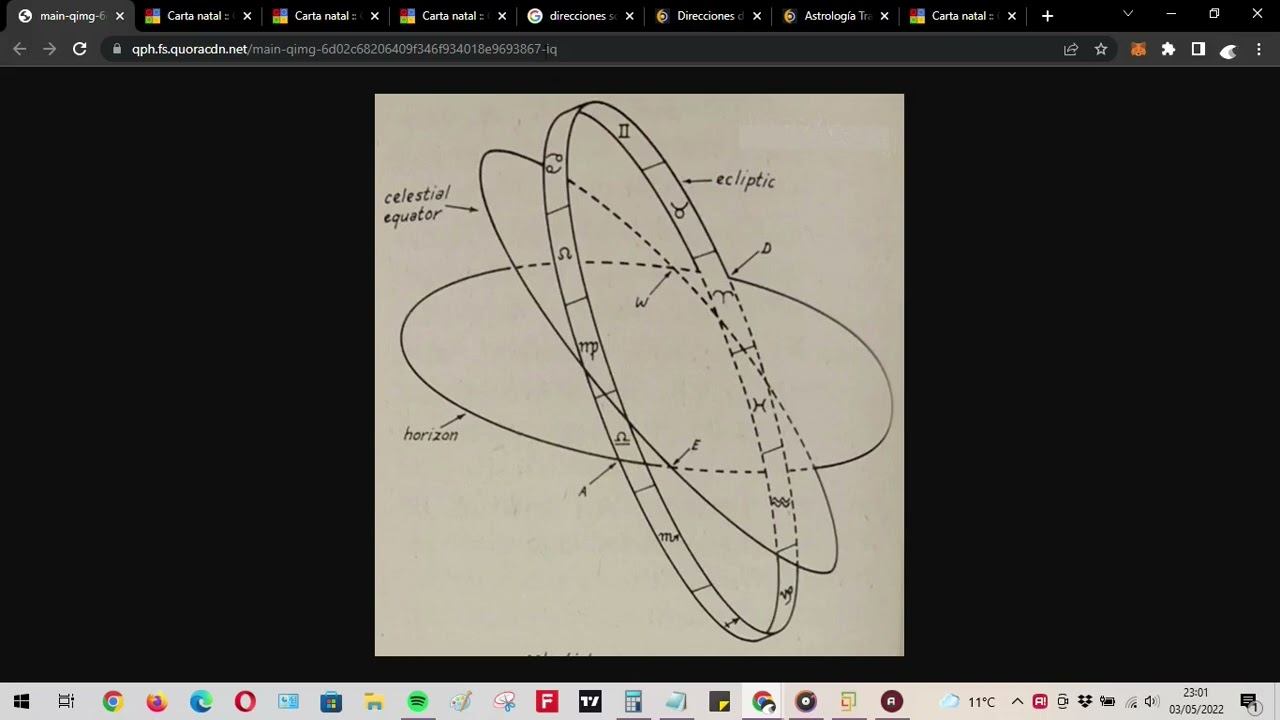Open the 11°C weather widget
Image resolution: width=1280 pixels, height=720 pixels.
[967, 702]
